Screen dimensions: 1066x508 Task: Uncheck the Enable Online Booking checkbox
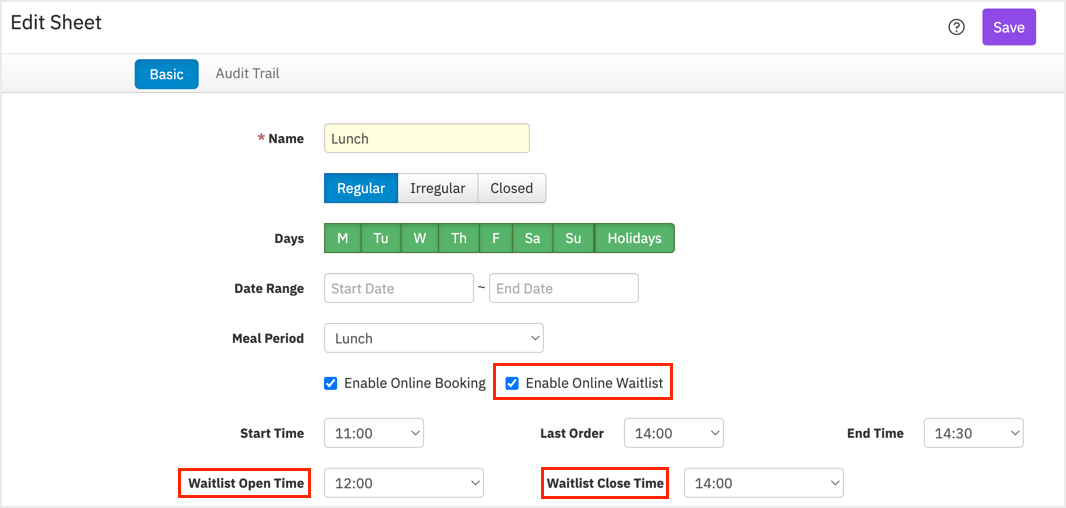(330, 384)
